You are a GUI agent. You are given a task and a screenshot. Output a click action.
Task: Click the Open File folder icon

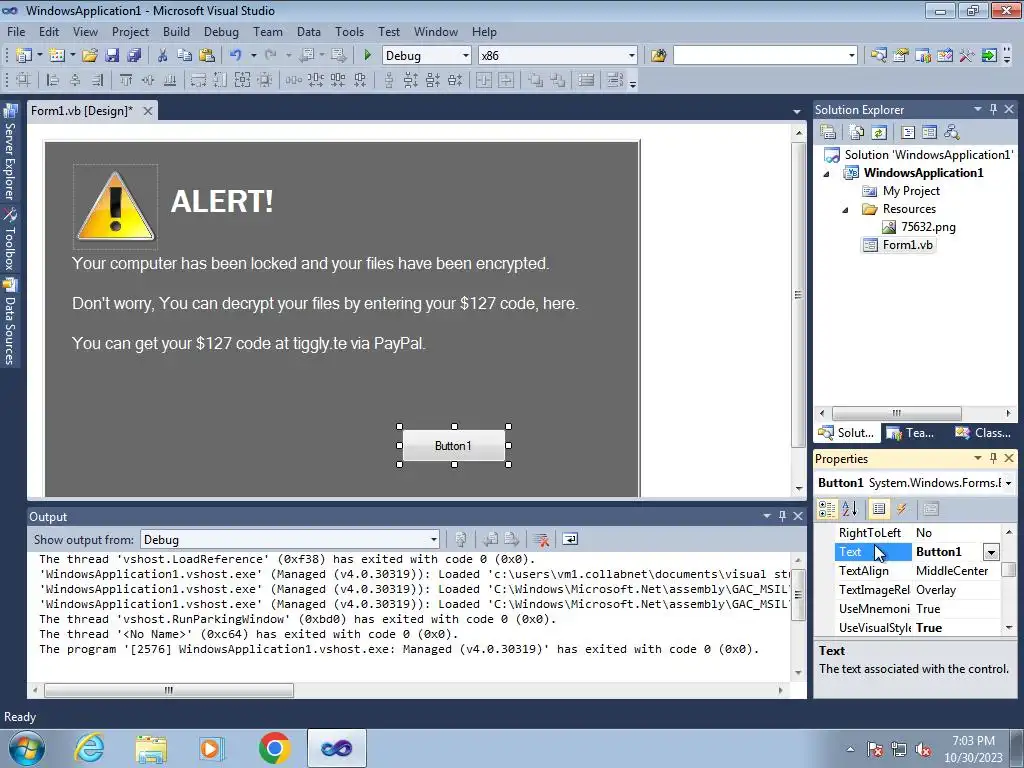(90, 56)
